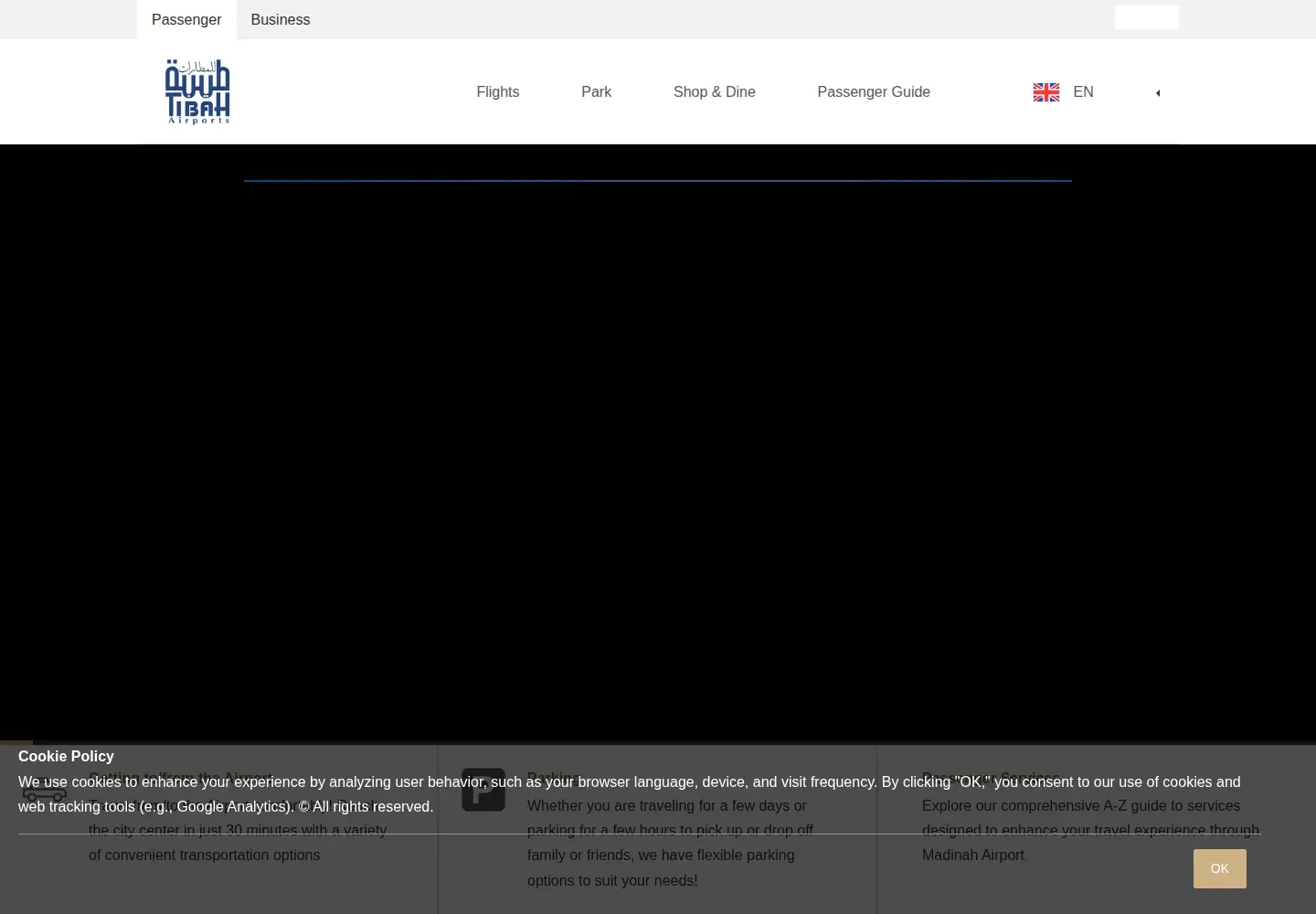Click the white box in top bar
Viewport: 1316px width, 914px height.
coord(1147,17)
